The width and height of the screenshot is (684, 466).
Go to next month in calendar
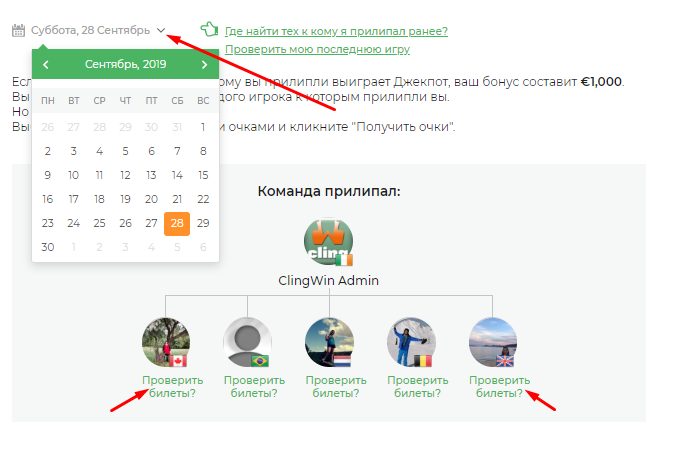point(204,65)
